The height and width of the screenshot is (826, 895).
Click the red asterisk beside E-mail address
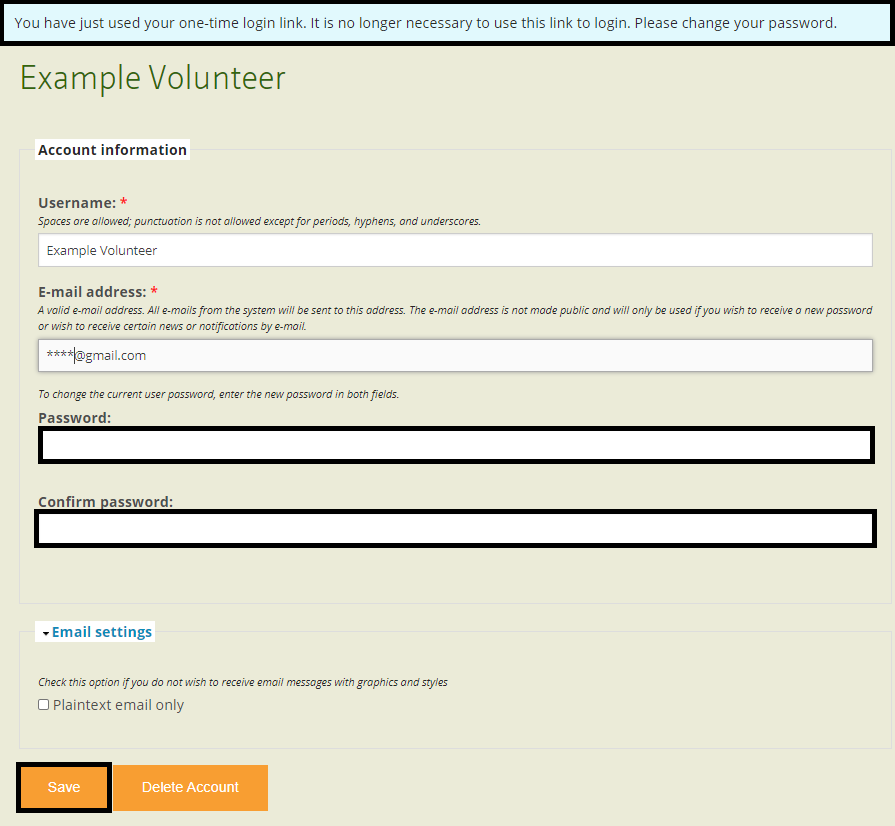tap(155, 292)
